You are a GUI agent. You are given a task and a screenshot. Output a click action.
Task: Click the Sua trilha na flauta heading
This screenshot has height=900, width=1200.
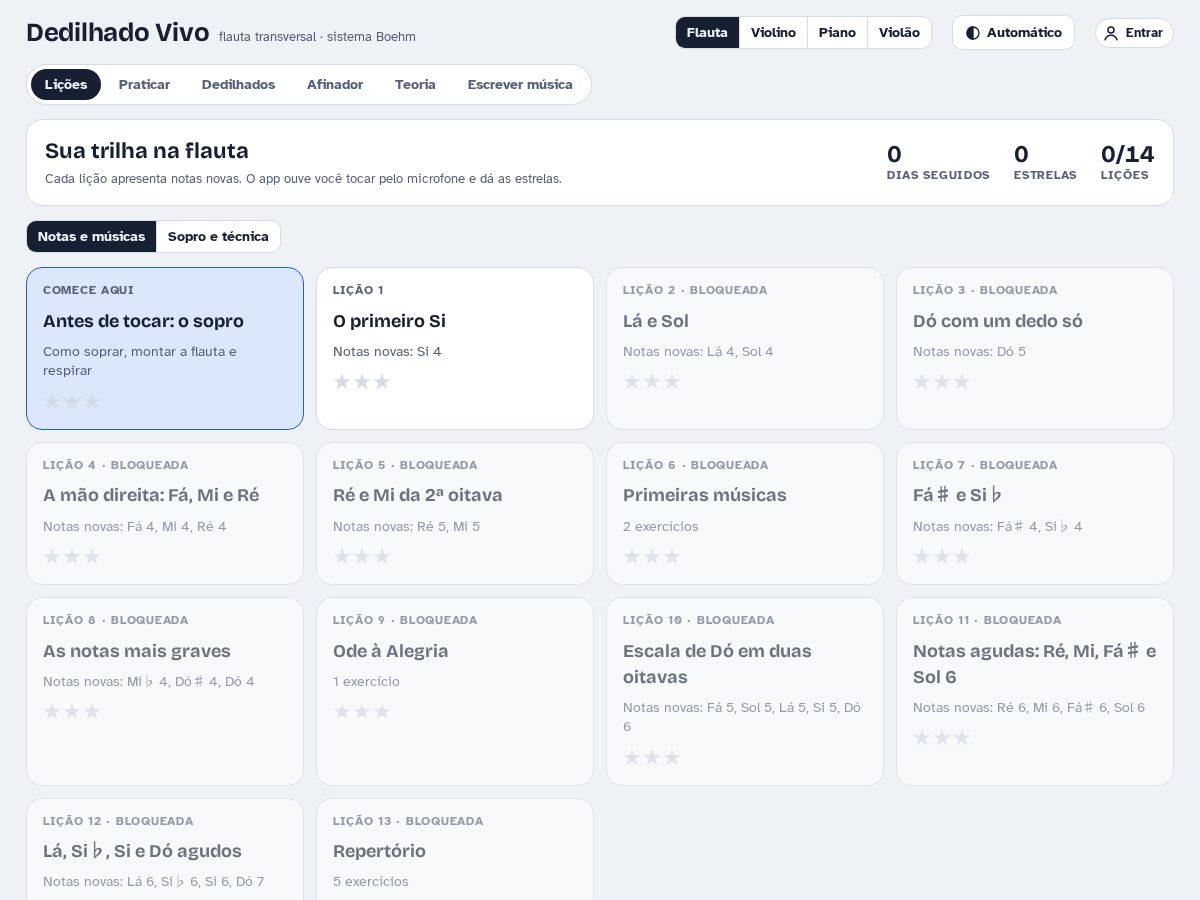tap(147, 151)
